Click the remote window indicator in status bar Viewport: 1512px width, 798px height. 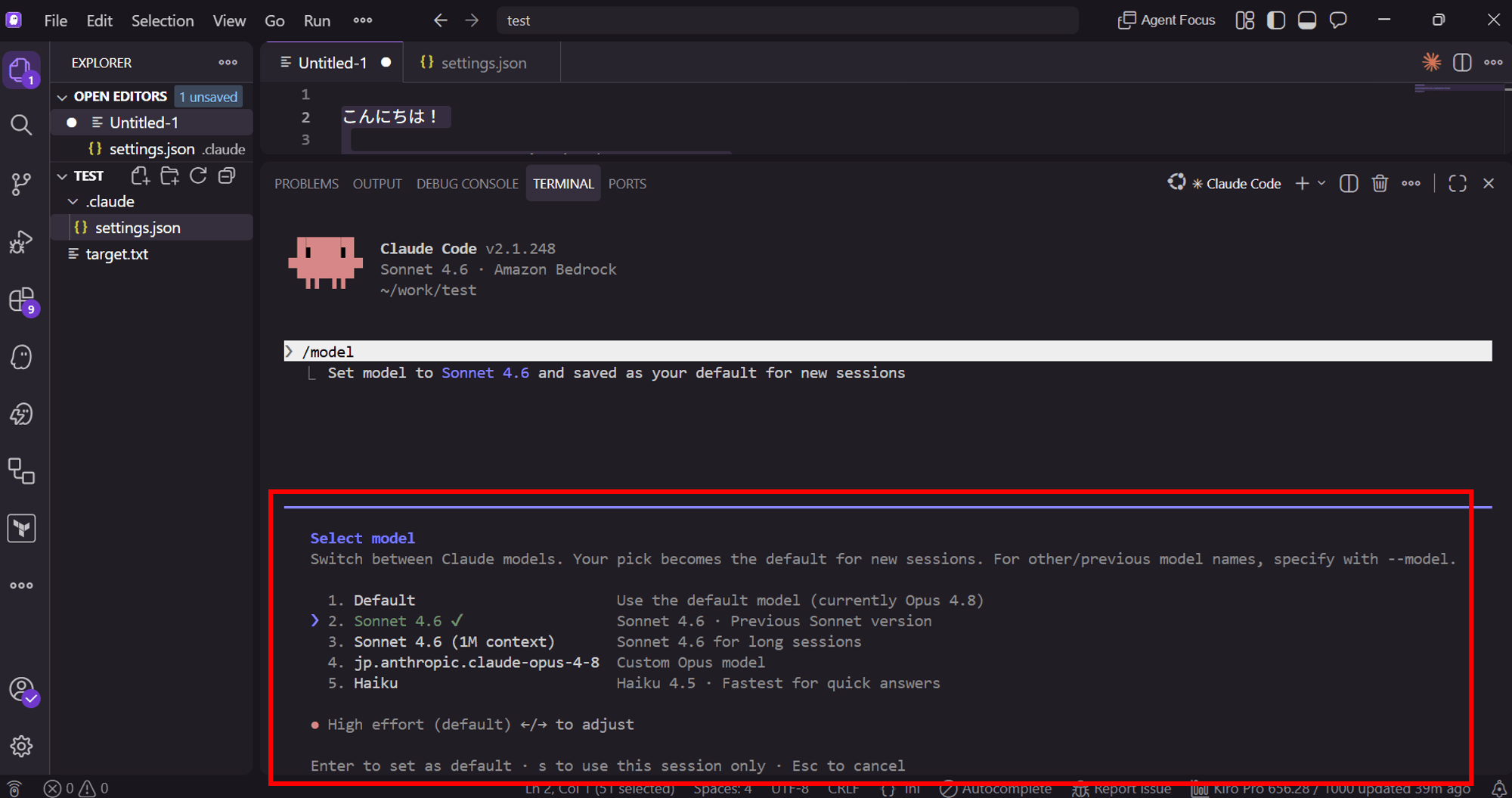pos(14,788)
